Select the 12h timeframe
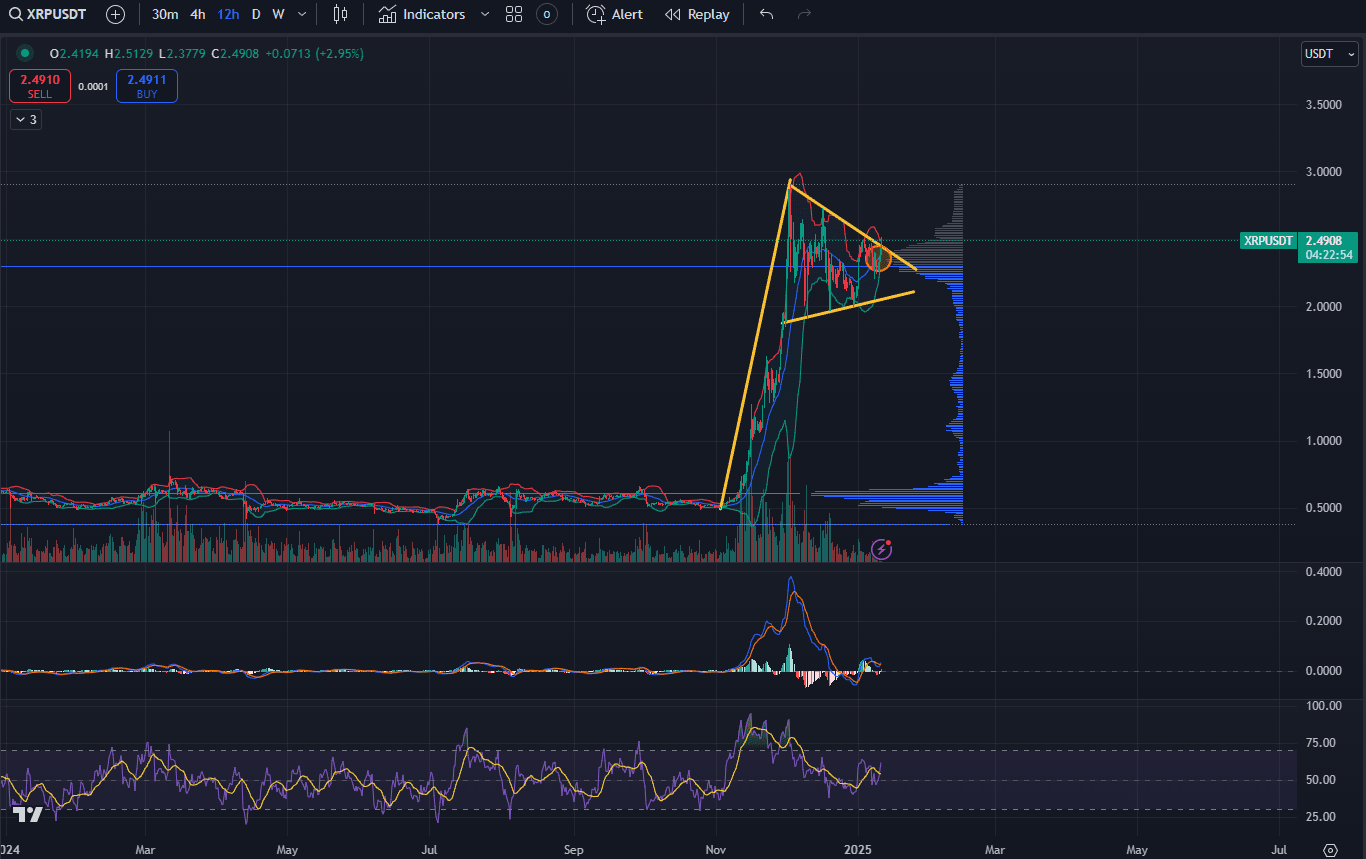 click(228, 14)
